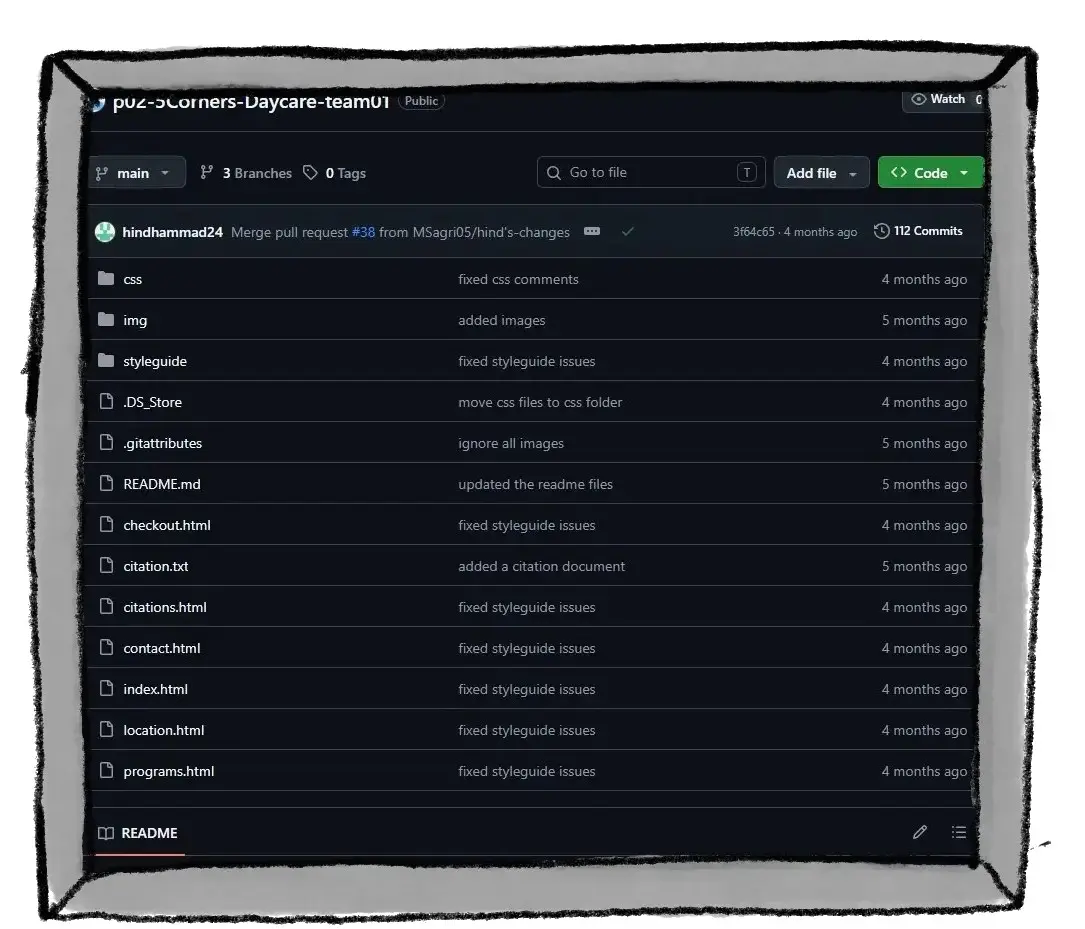Open the location.html file
The image size is (1085, 929).
tap(164, 730)
